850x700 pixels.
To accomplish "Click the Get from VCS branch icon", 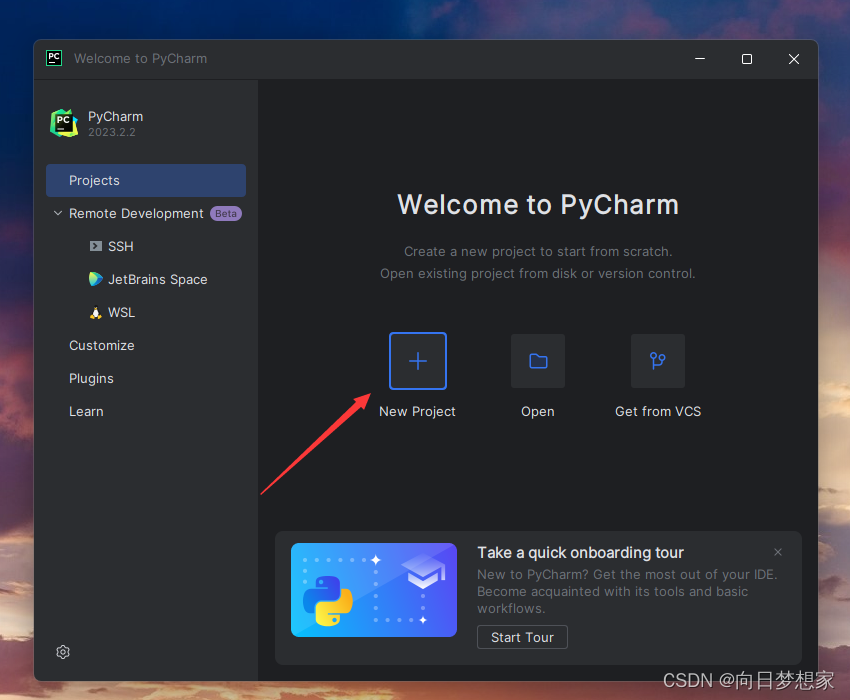I will pos(658,361).
